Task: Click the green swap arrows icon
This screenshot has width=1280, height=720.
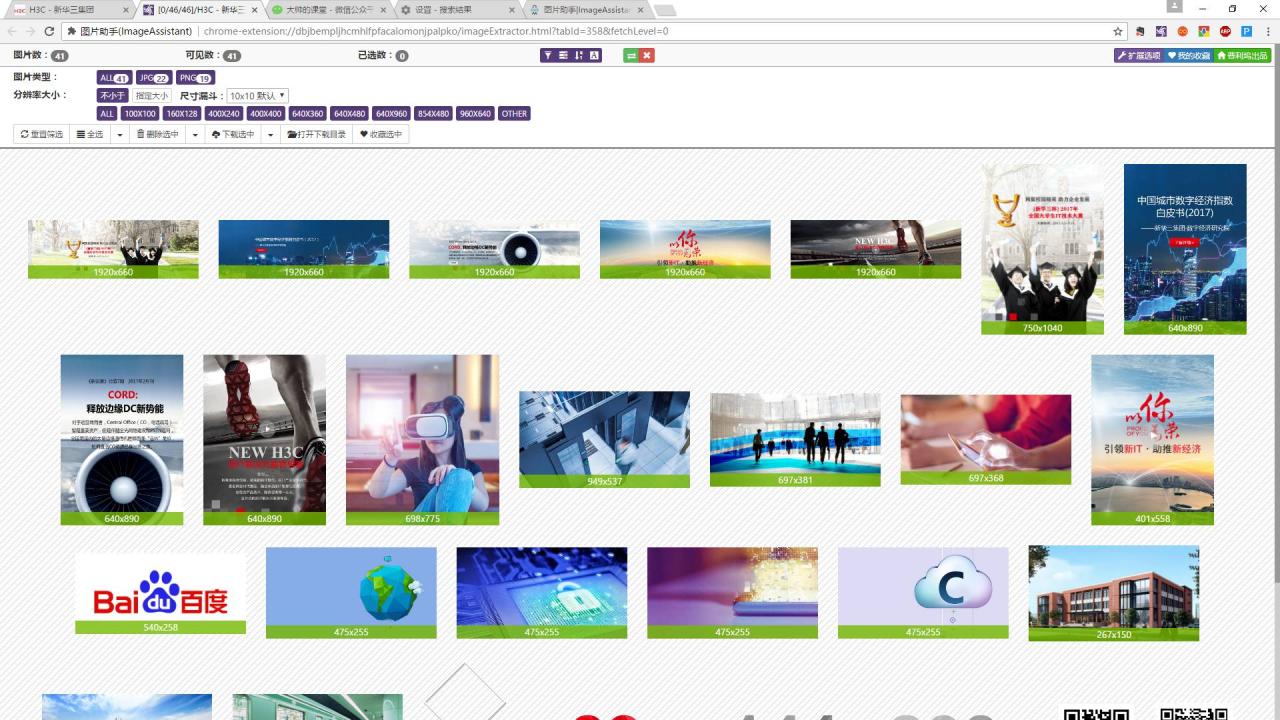Action: click(631, 55)
